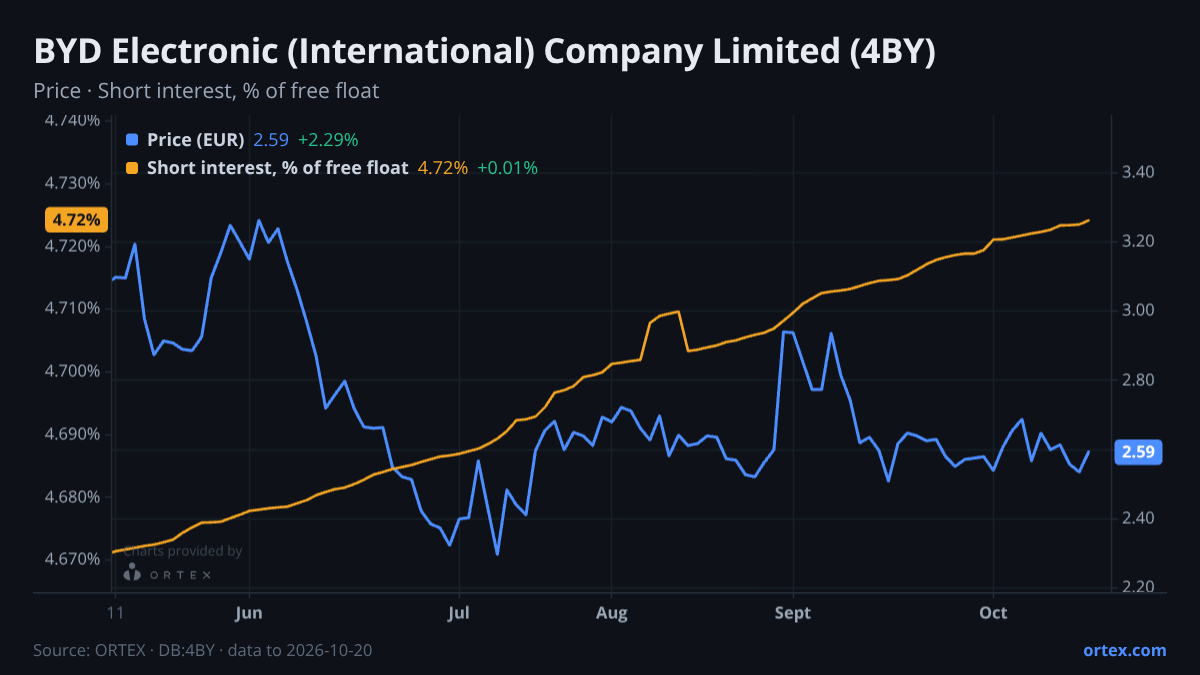Click the 2.80 right axis label

pos(1139,380)
